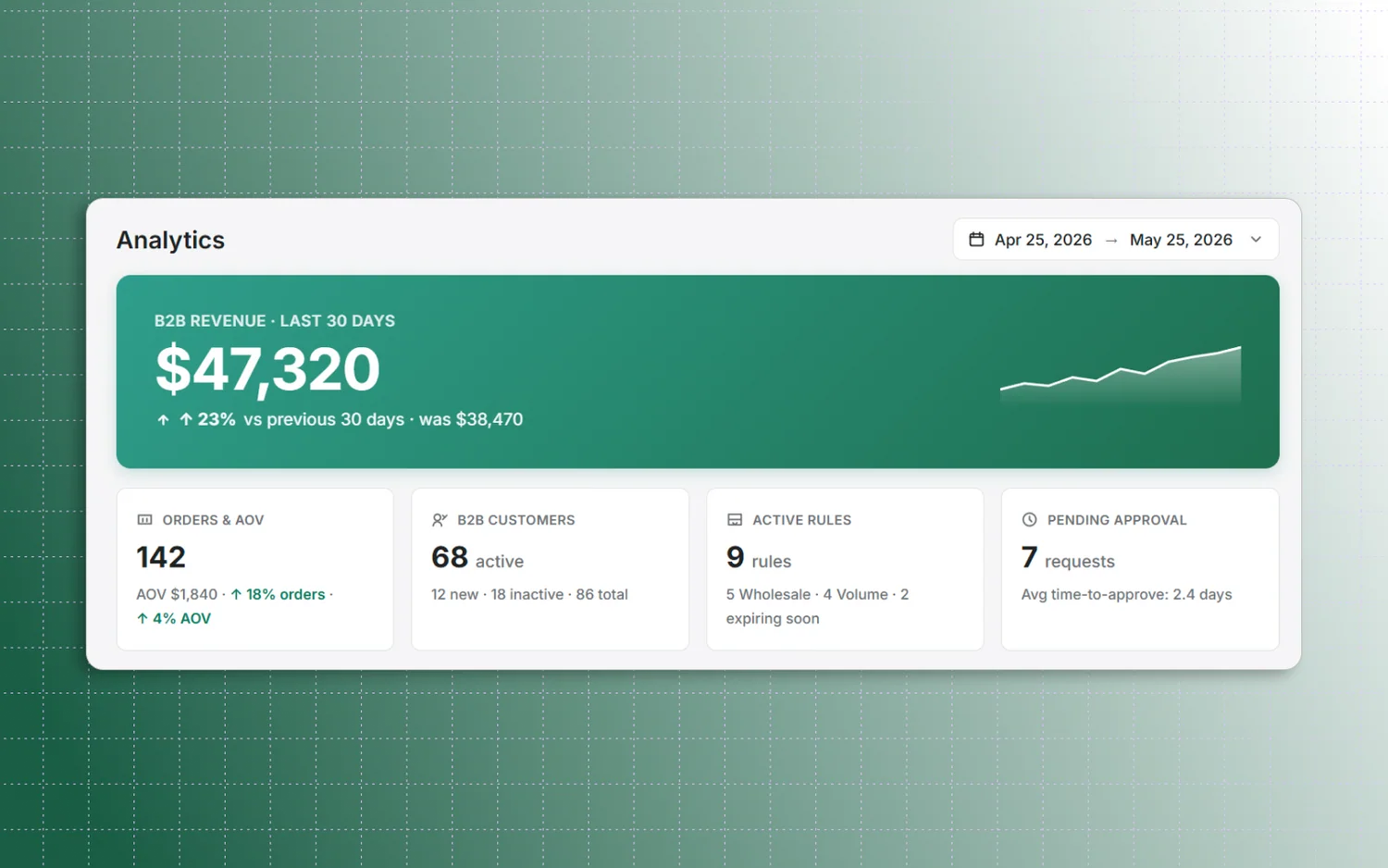
Task: Click the Orders & AOV card icon
Action: pyautogui.click(x=144, y=520)
